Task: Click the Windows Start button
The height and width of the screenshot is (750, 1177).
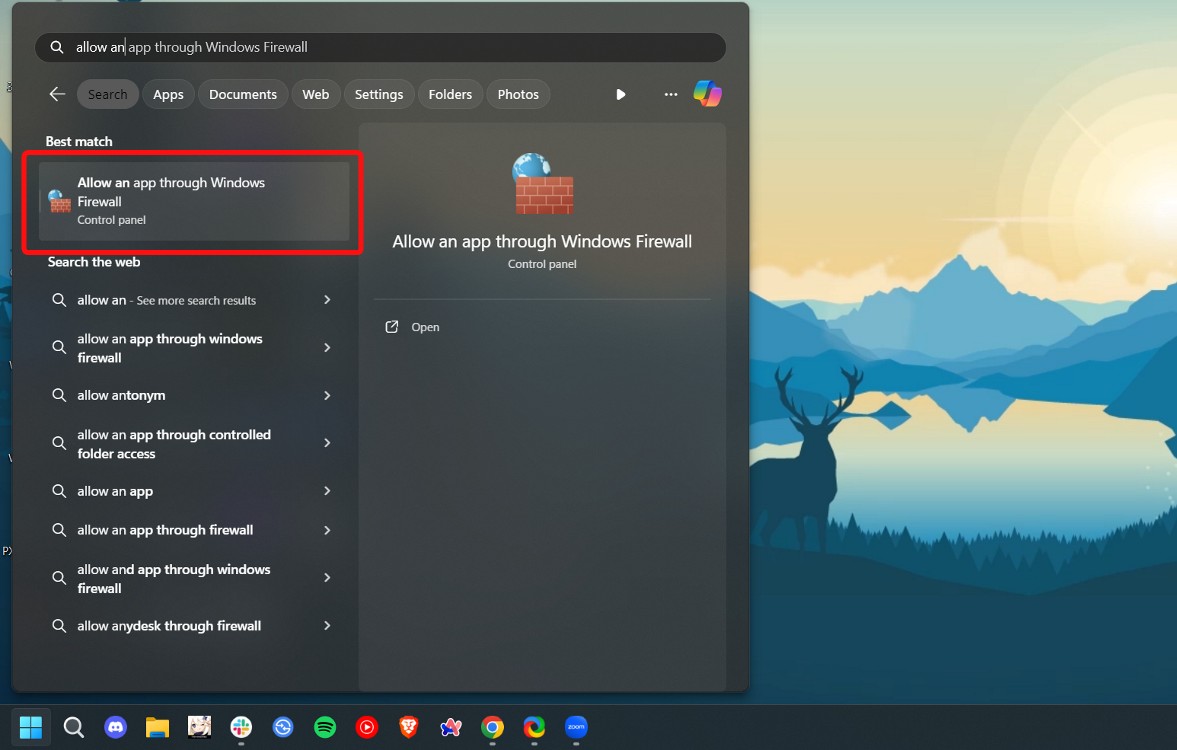Action: coord(31,726)
